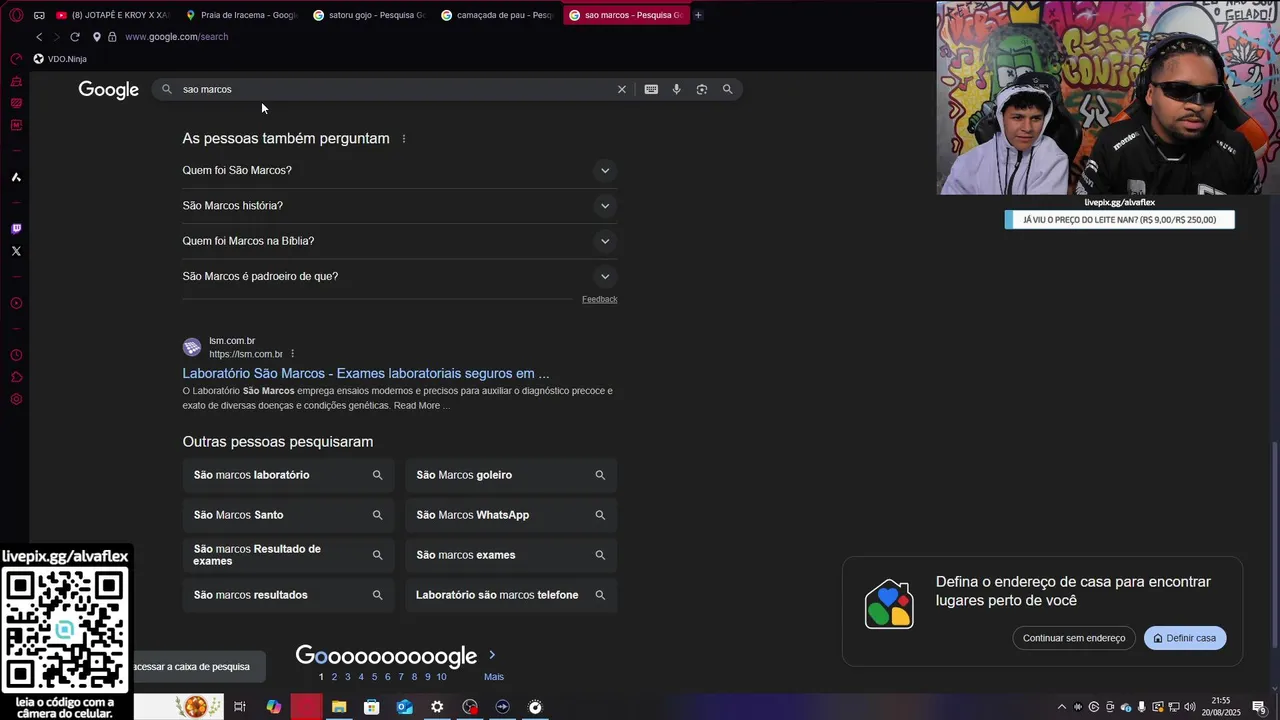Open sidebar settings gear icon
The width and height of the screenshot is (1280, 720).
16,399
